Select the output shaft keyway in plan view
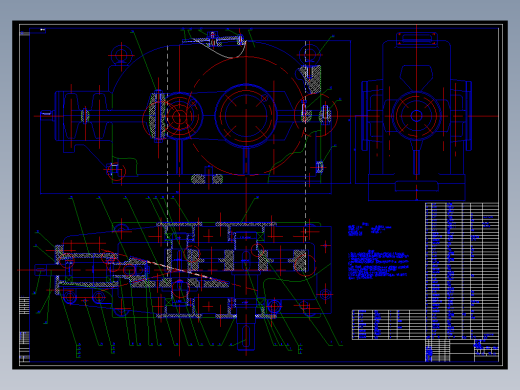Viewport: 520px width, 390px height. pyautogui.click(x=246, y=335)
